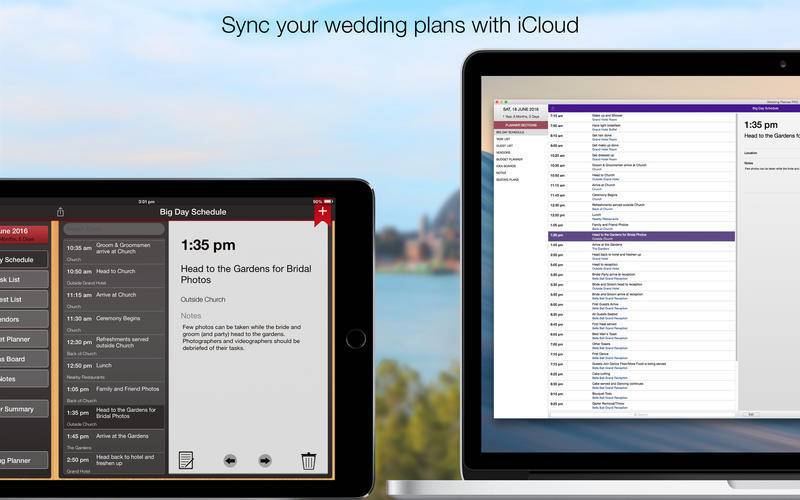
Task: Open Task List in iPad sidebar
Action: [24, 280]
